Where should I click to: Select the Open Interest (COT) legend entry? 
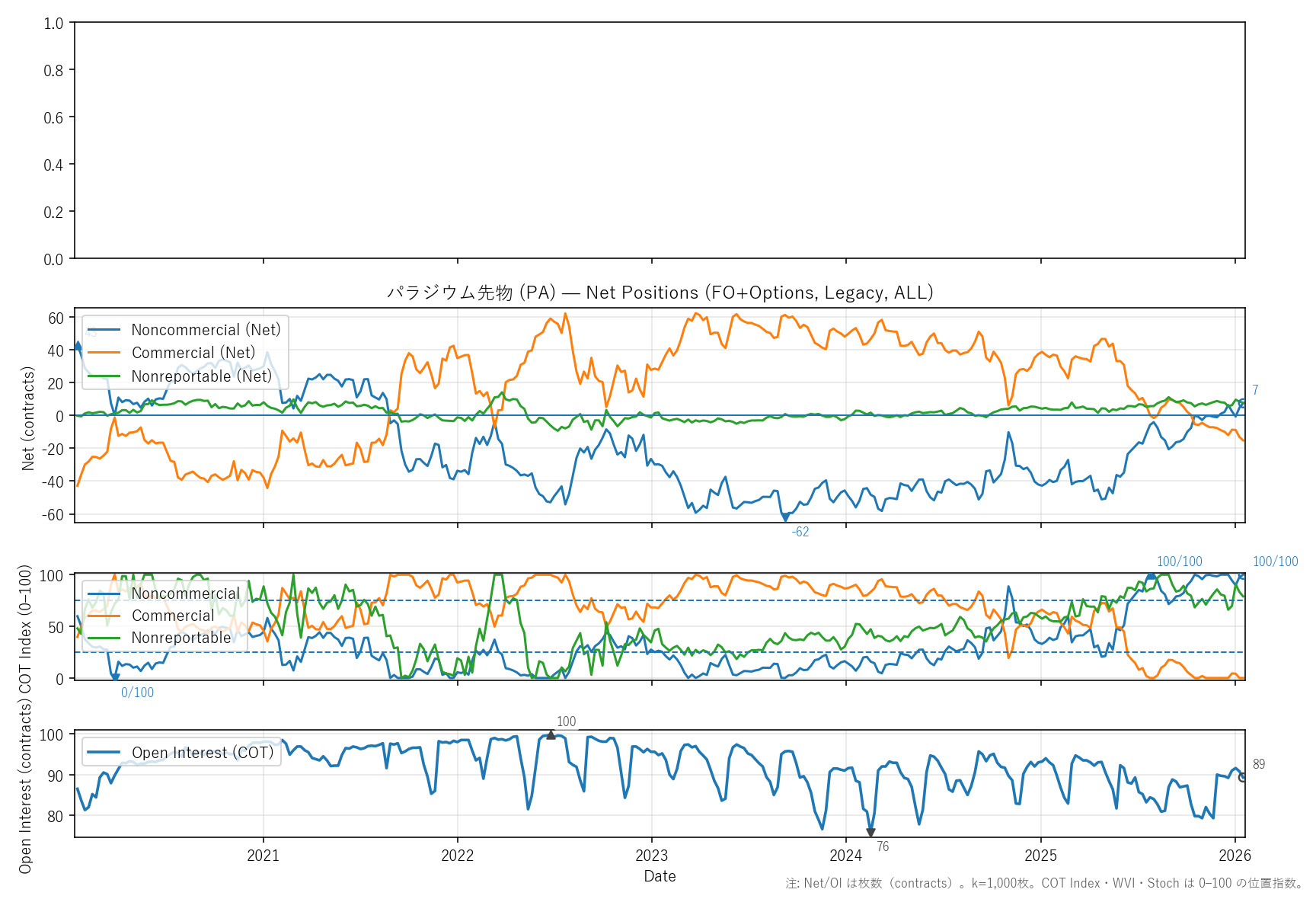coord(202,753)
